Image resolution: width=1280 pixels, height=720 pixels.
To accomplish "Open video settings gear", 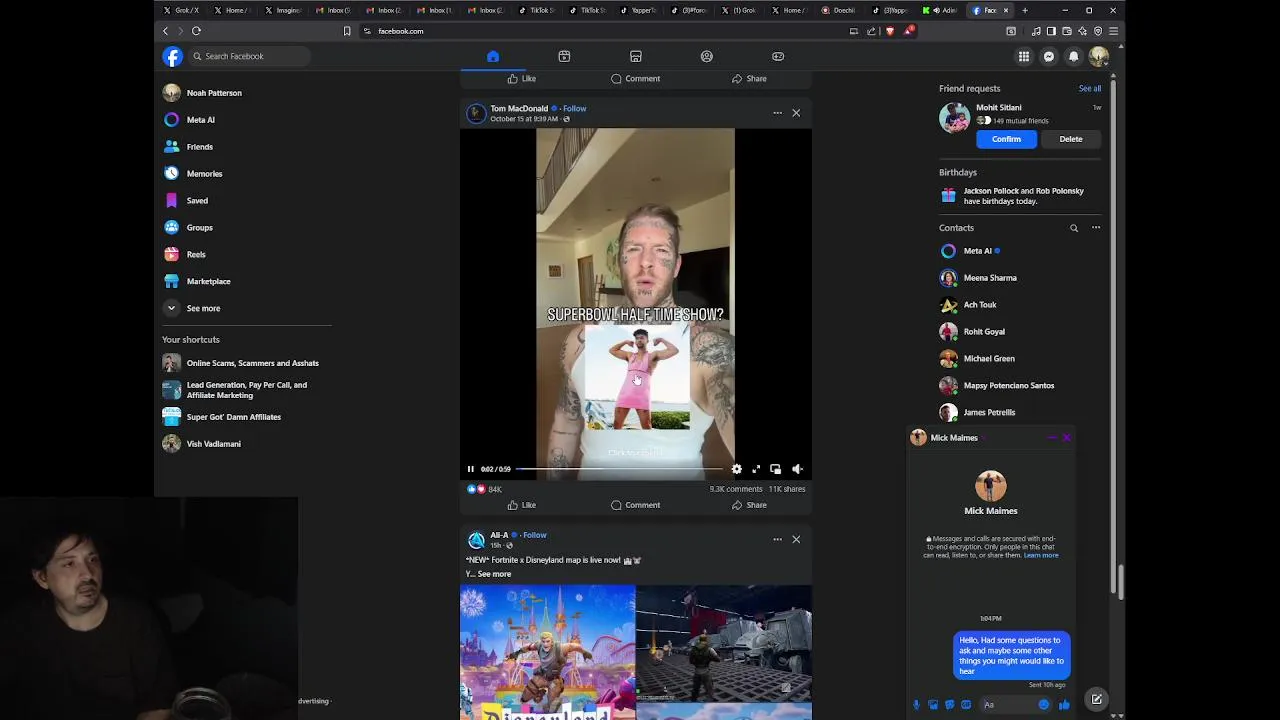I will click(737, 469).
